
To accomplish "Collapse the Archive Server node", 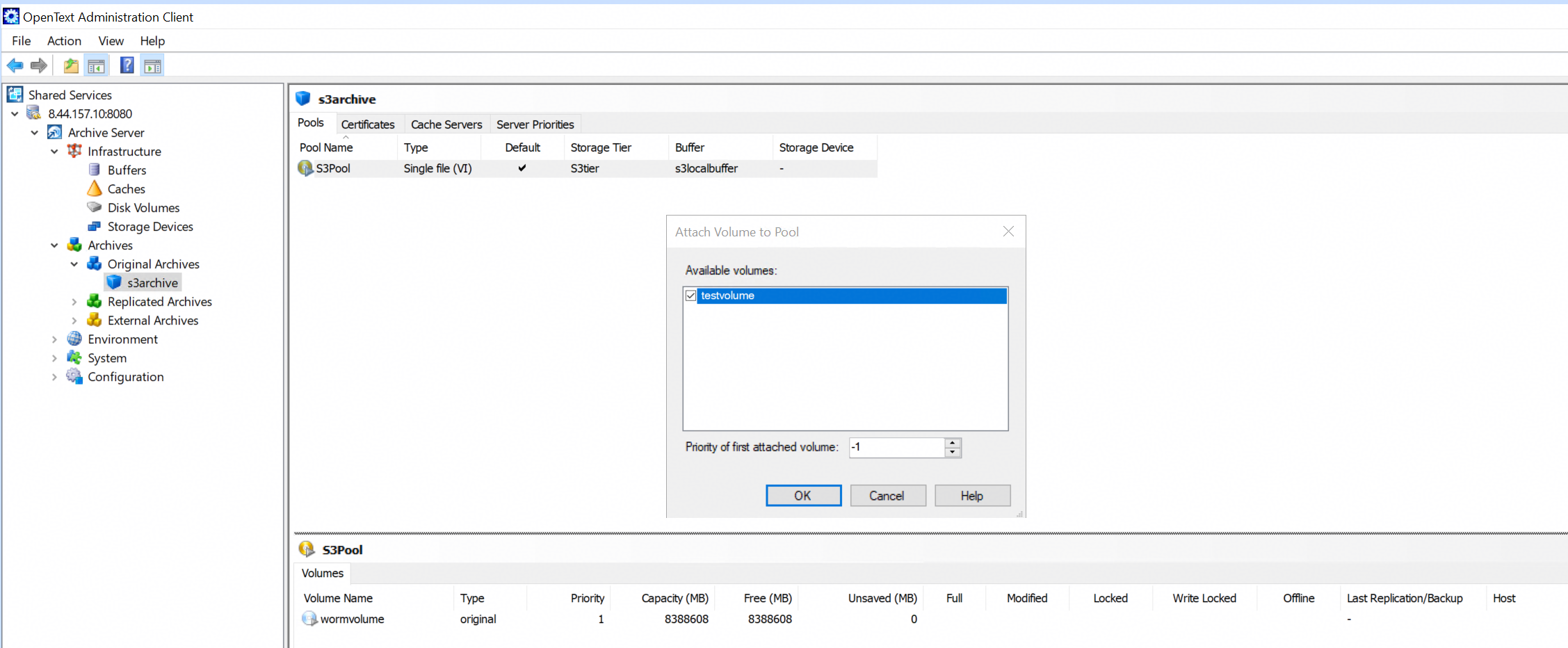I will pyautogui.click(x=35, y=132).
